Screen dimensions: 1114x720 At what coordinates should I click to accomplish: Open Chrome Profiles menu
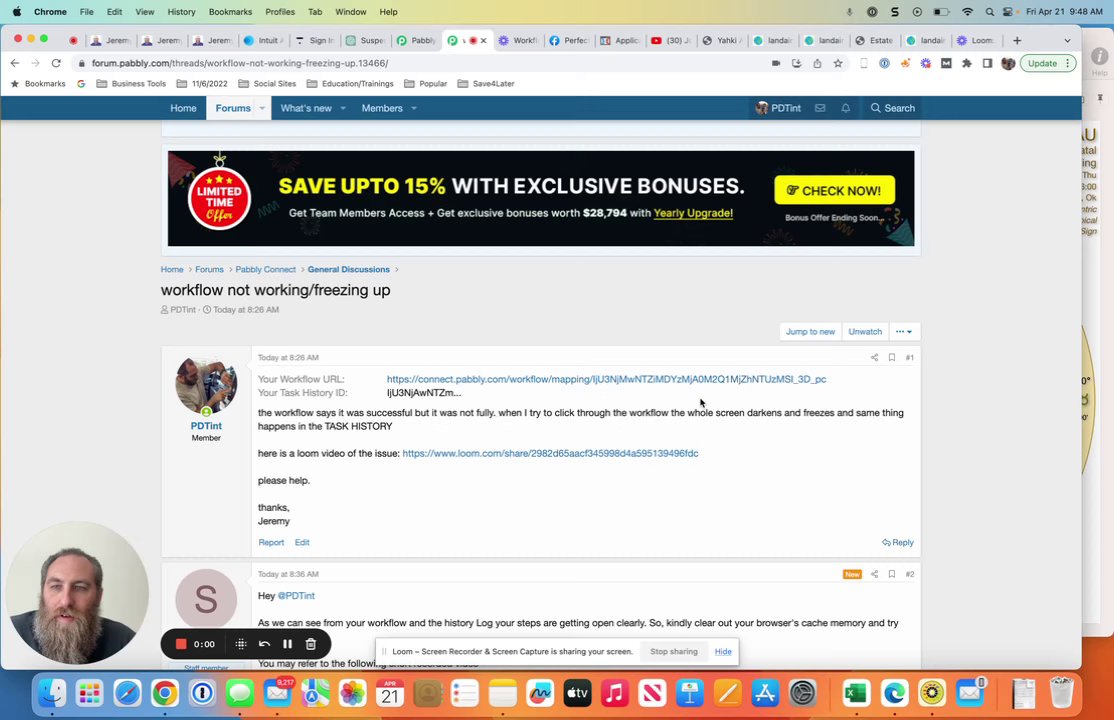pyautogui.click(x=280, y=12)
